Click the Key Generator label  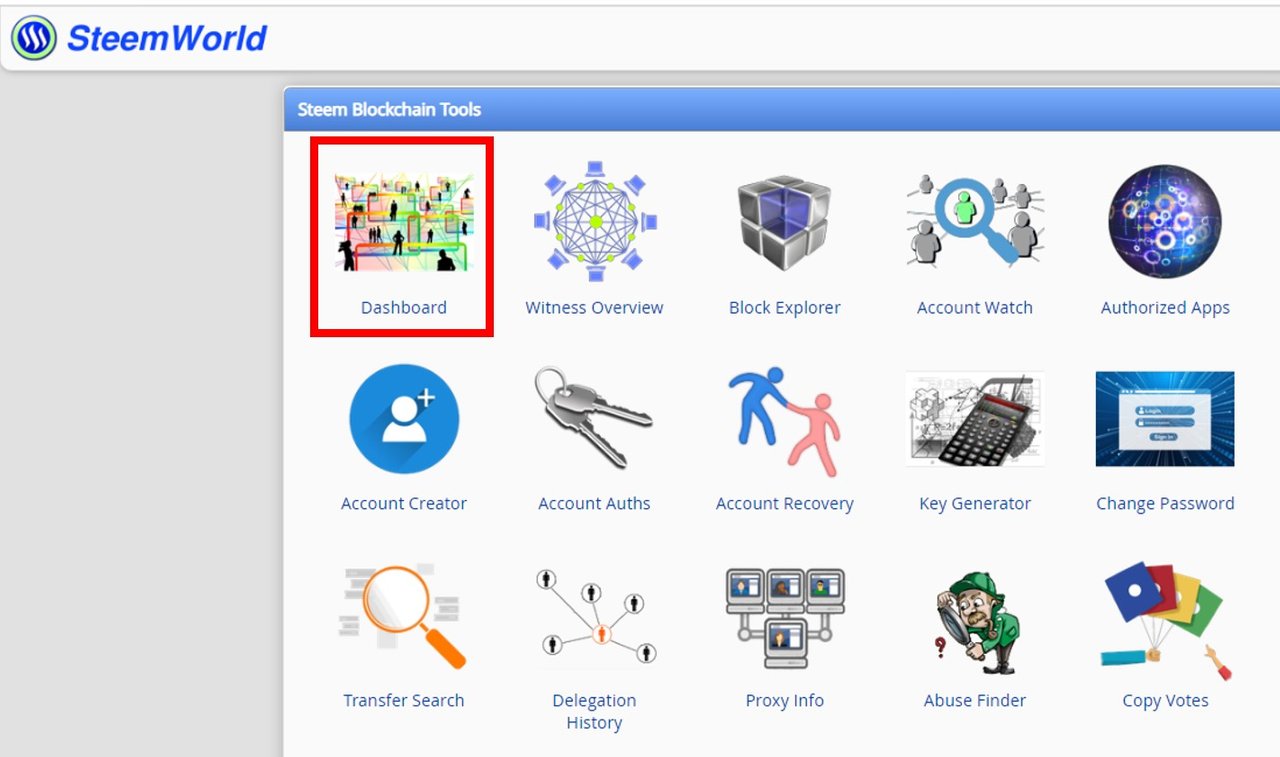[975, 504]
